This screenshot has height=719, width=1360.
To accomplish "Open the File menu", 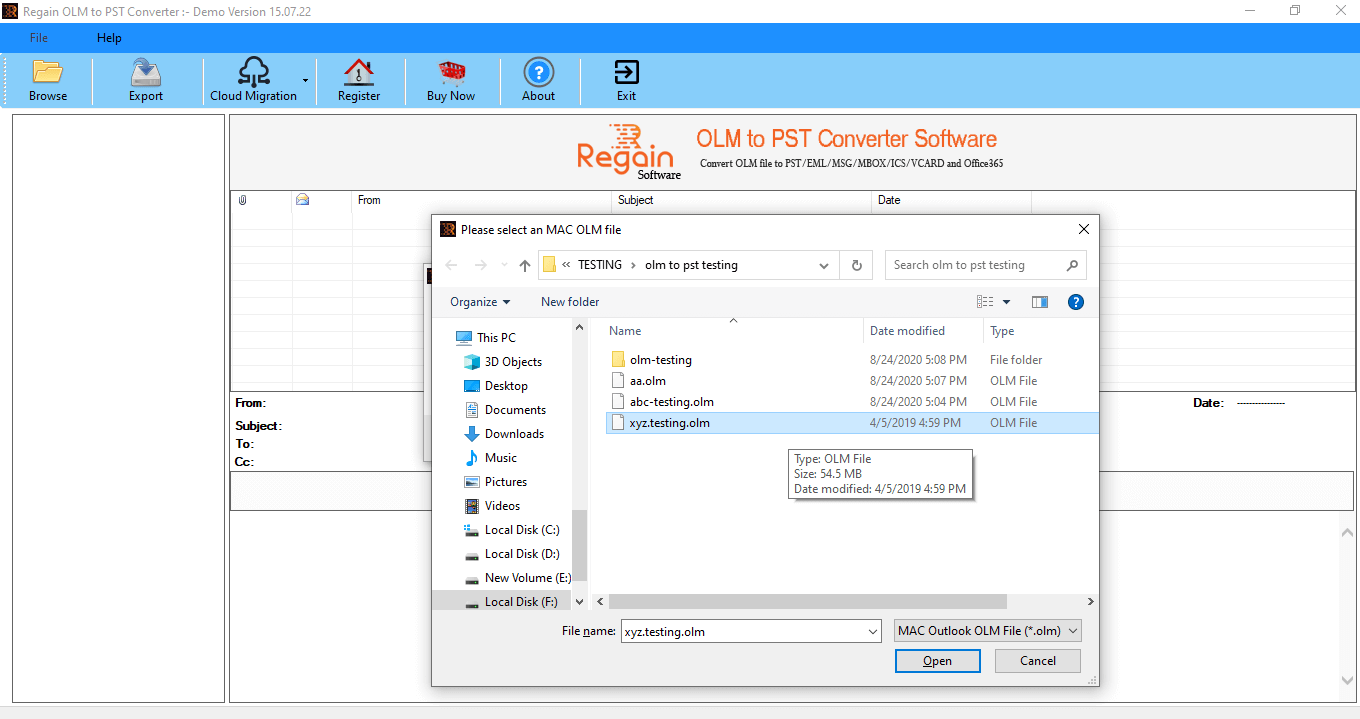I will pos(37,37).
